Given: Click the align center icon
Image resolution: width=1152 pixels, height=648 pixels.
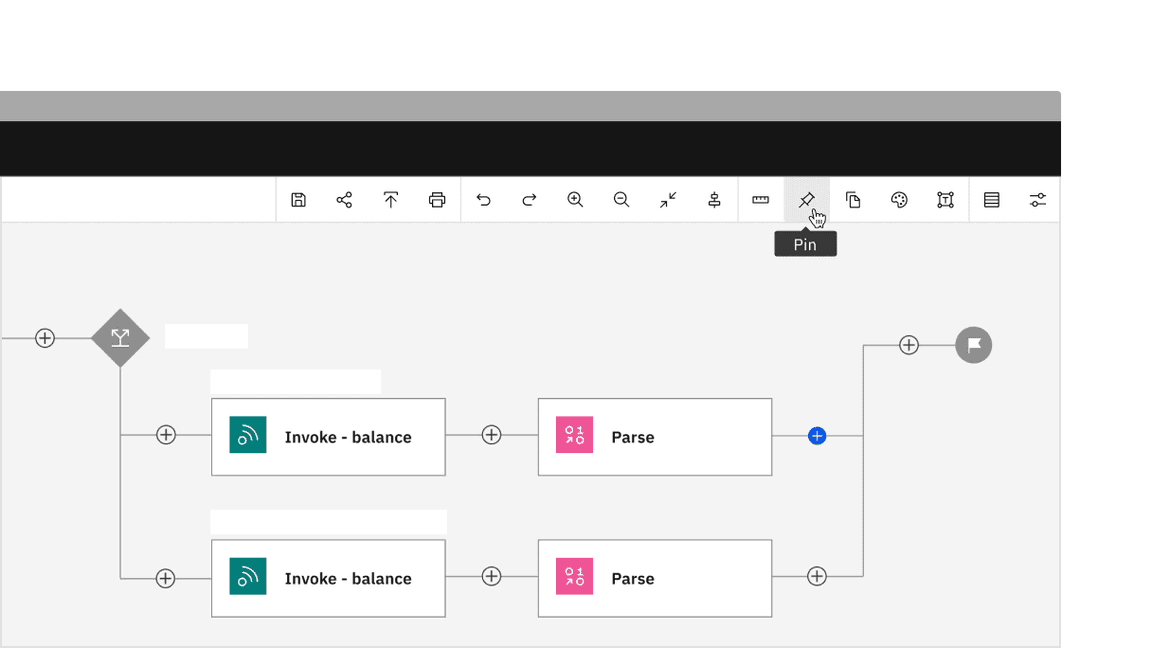Looking at the screenshot, I should coord(714,200).
